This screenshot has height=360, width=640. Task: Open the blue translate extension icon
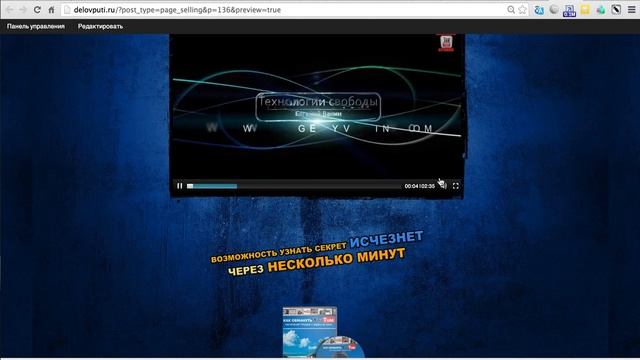(x=539, y=10)
